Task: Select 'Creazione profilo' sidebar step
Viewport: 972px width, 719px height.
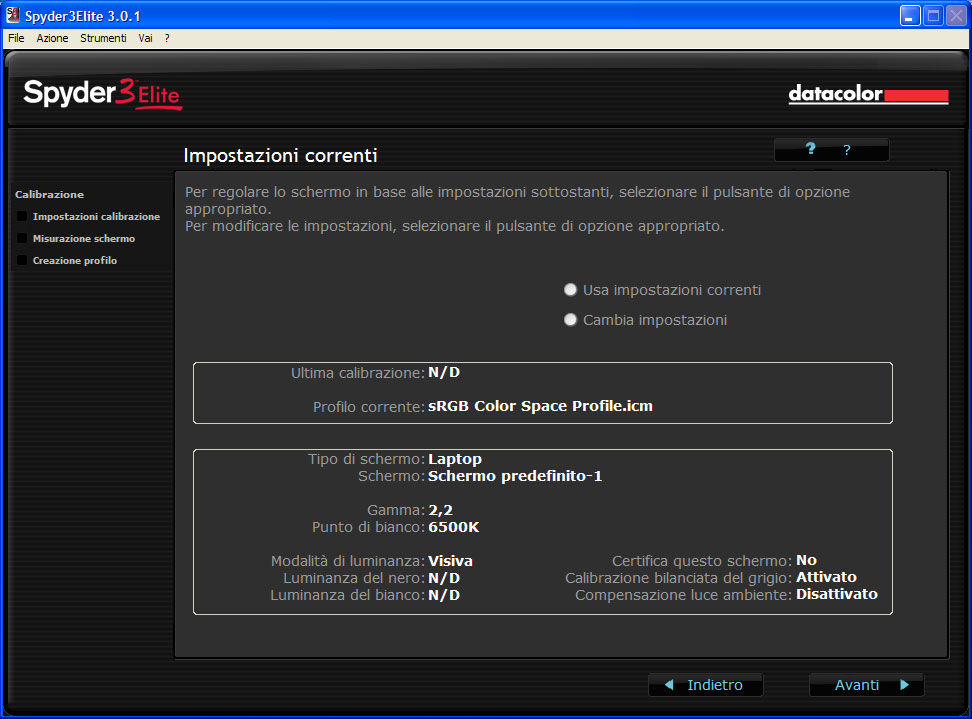Action: [75, 260]
